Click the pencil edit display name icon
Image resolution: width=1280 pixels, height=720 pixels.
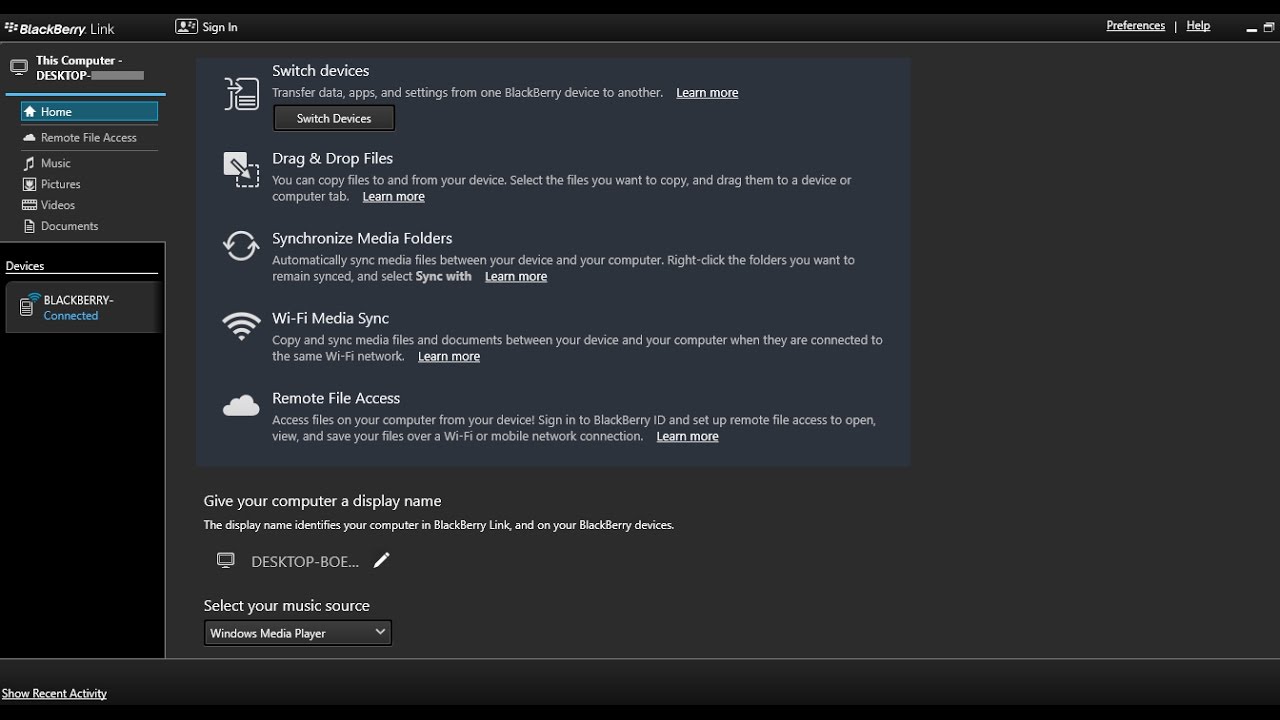381,561
